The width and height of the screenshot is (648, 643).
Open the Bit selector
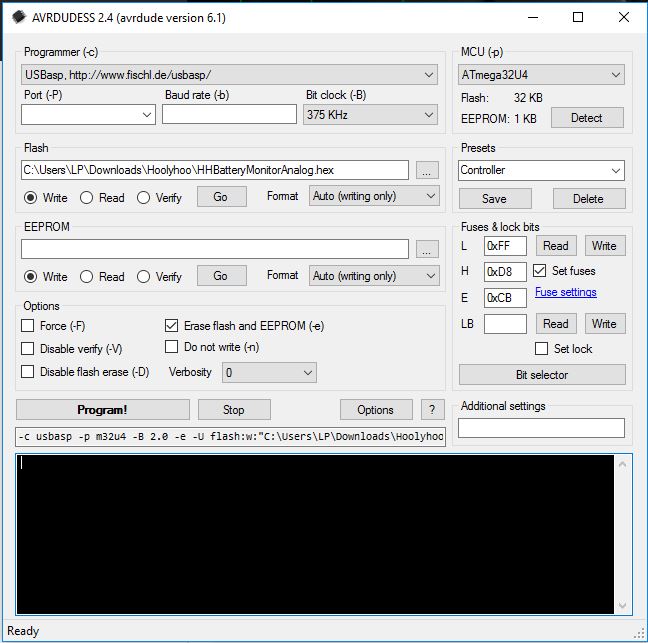click(542, 374)
